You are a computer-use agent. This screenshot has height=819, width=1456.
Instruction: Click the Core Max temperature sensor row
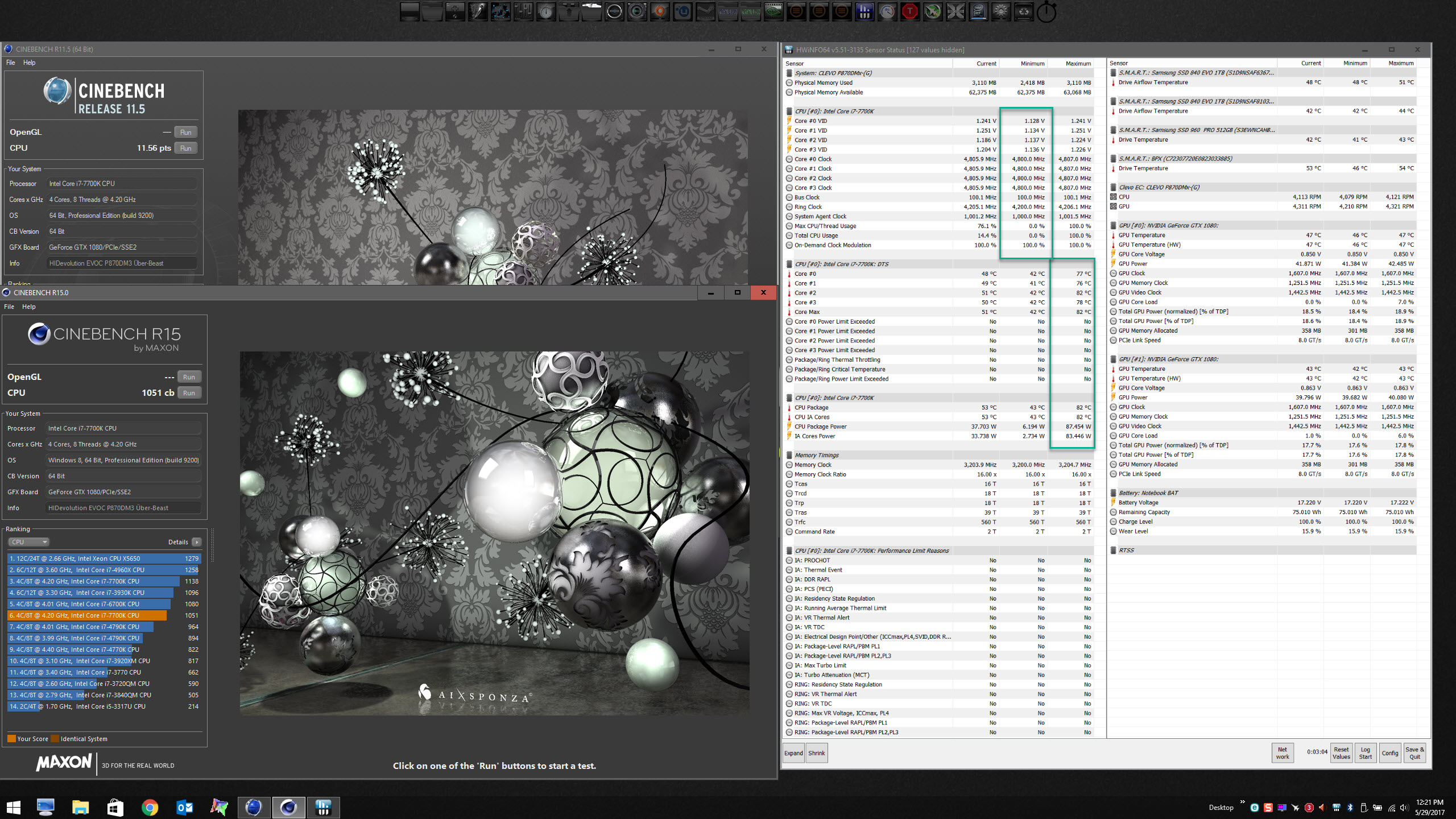point(808,312)
